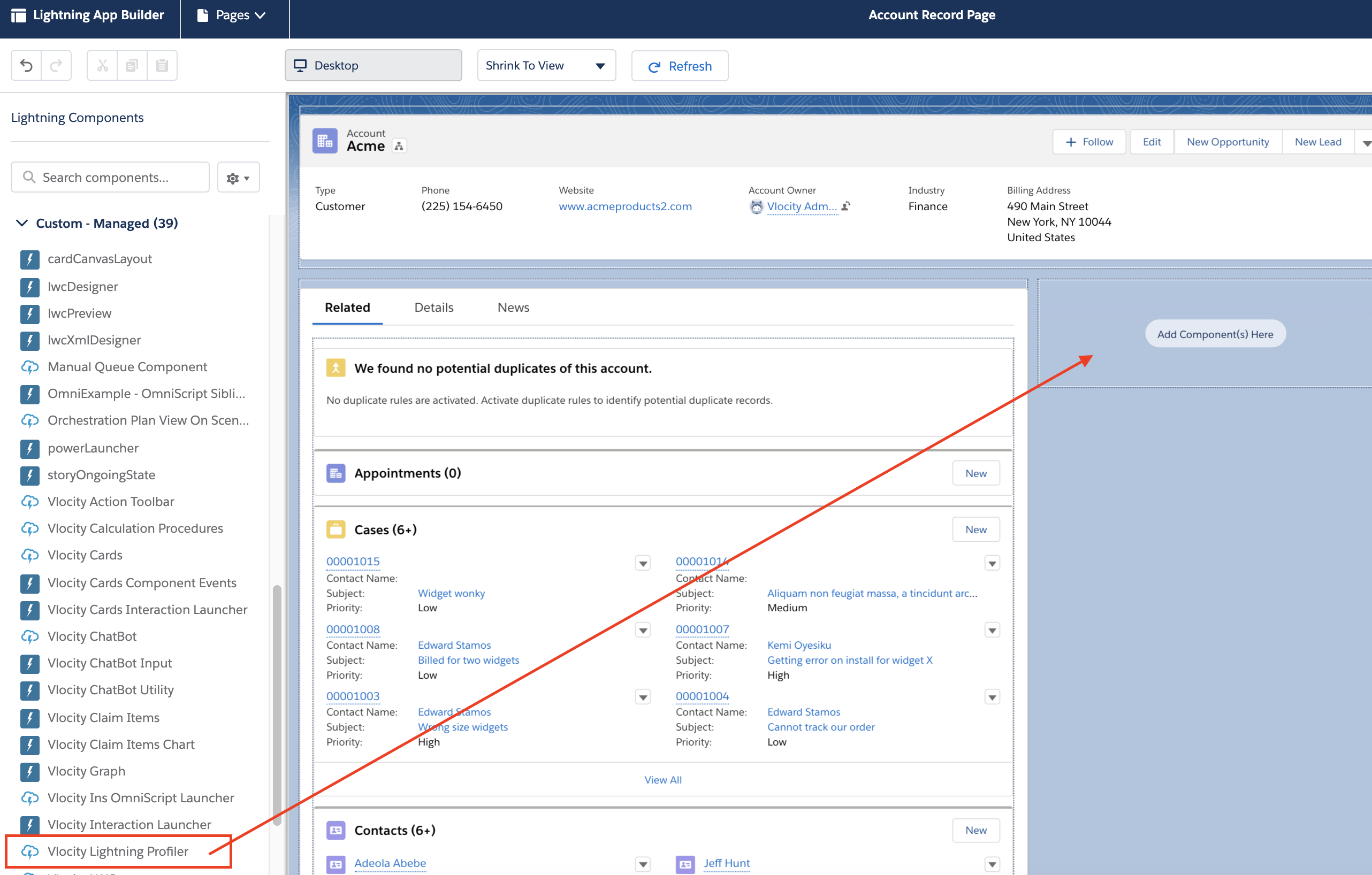
Task: Open actions menu for case 00001008
Action: (643, 631)
